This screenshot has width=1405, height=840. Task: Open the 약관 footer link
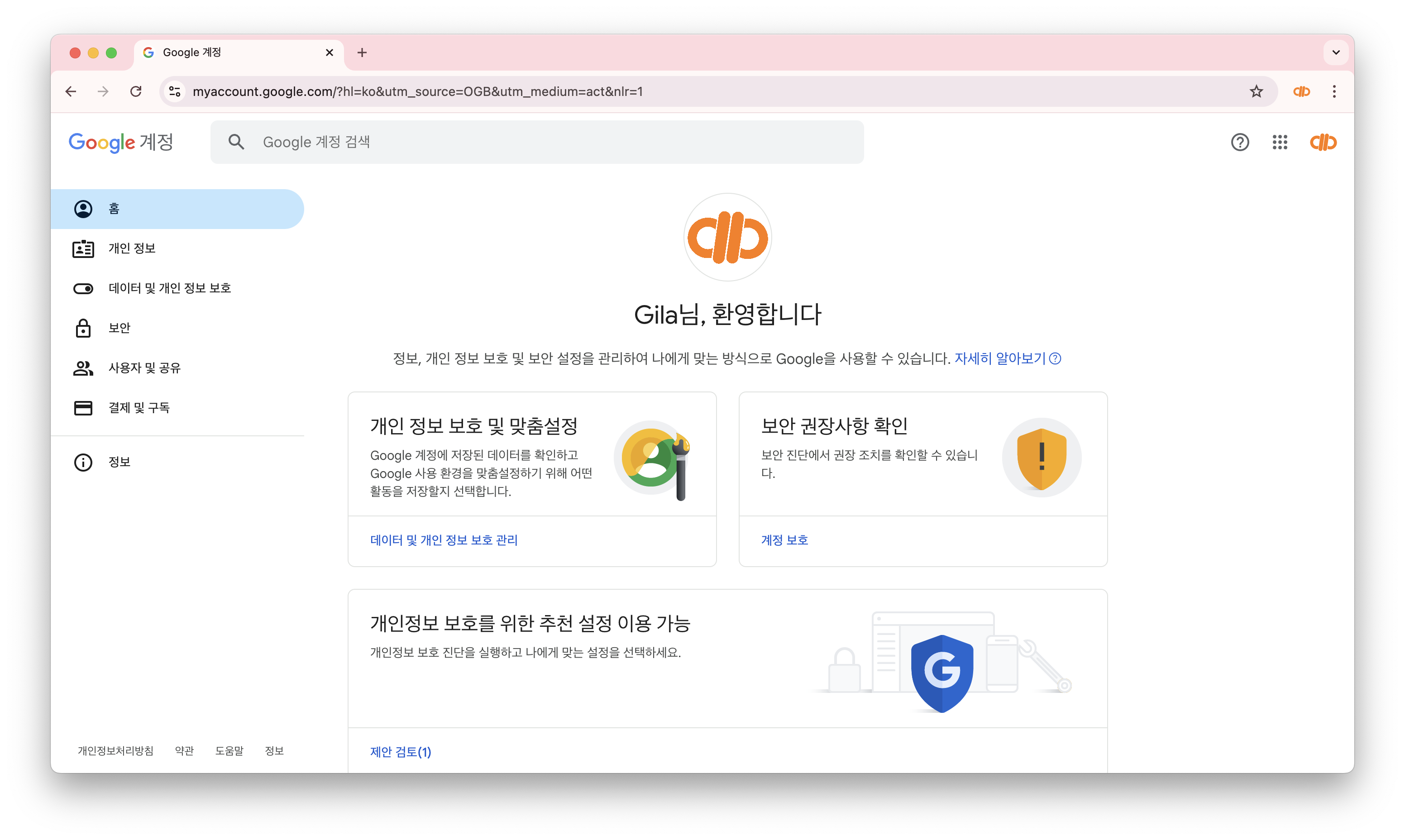185,750
